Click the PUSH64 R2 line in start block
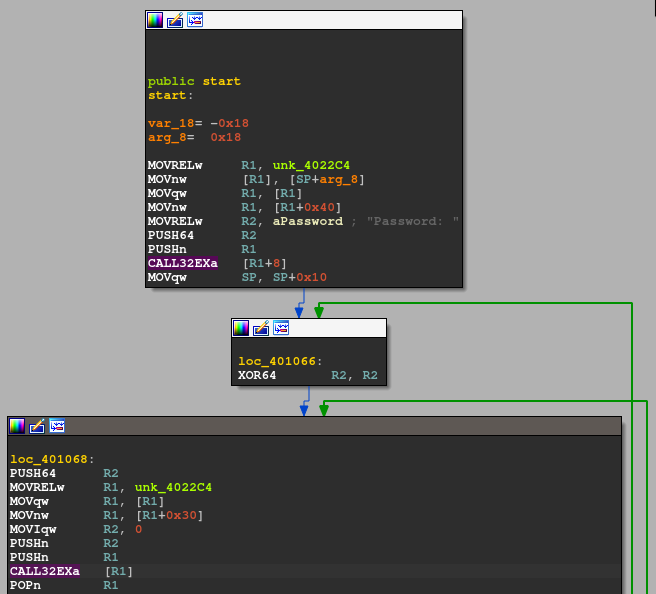 (202, 235)
